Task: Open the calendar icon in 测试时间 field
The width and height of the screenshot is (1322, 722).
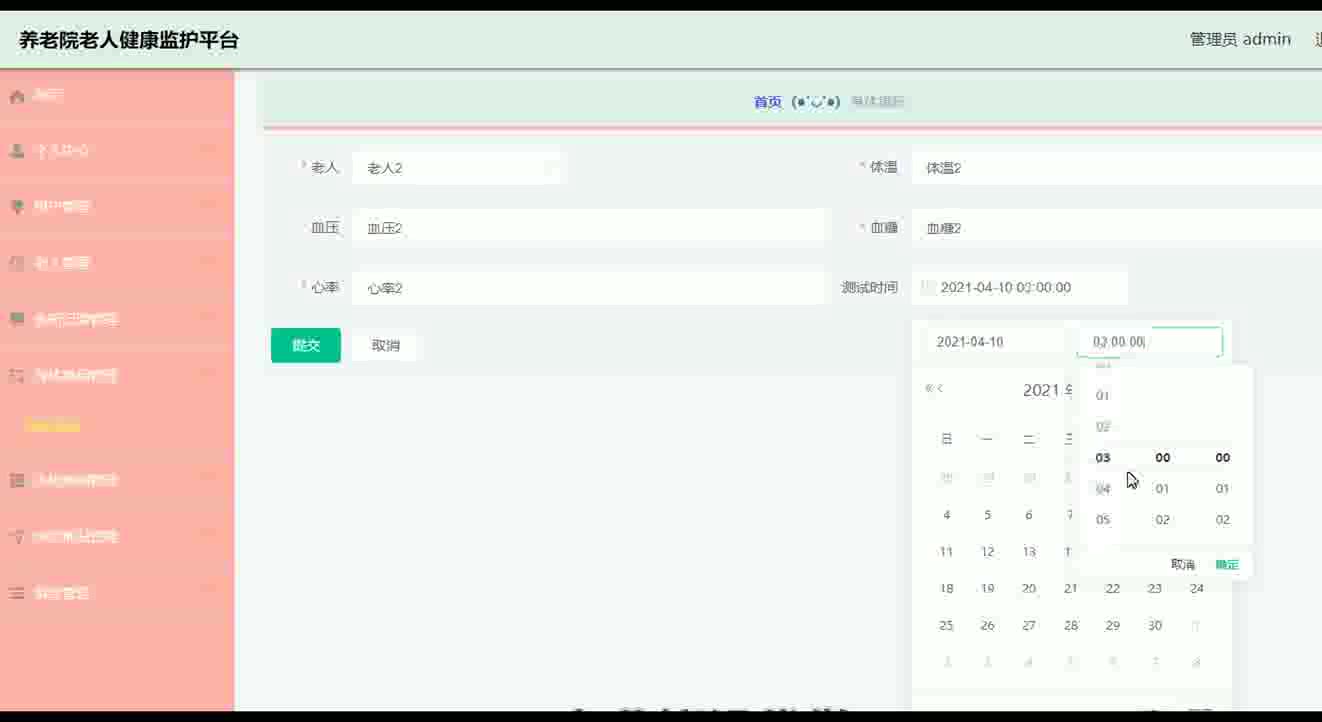Action: click(928, 288)
